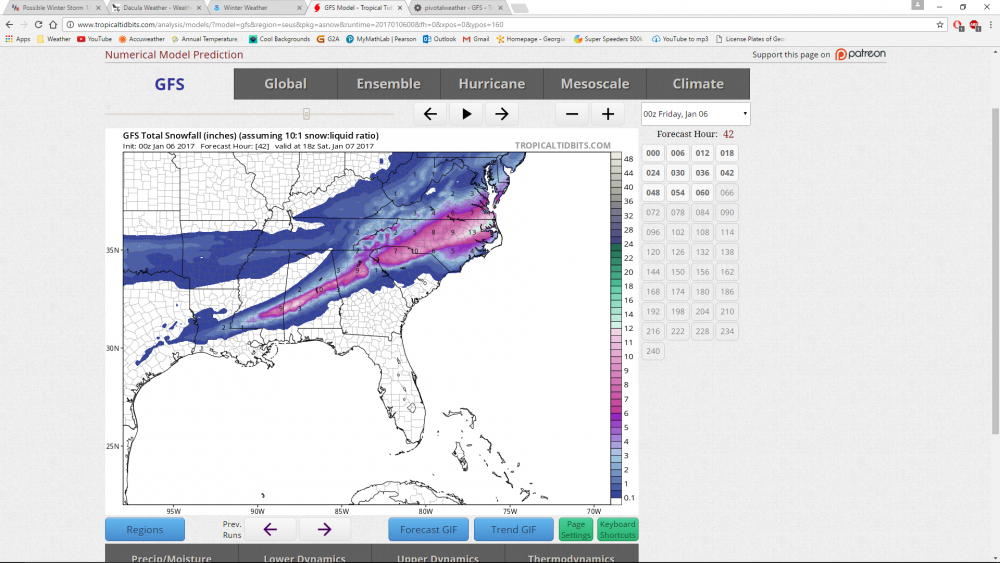
Task: Load the previous model run with the left arrow
Action: 270,529
